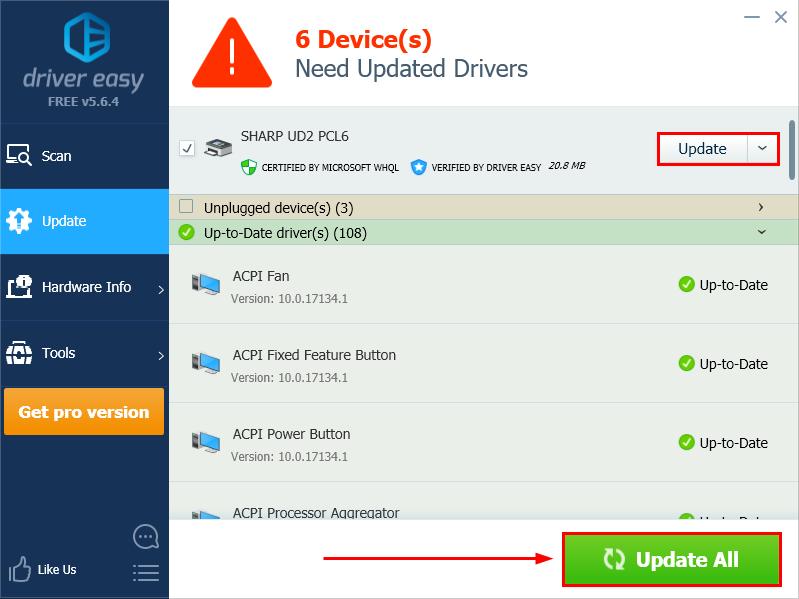Collapse the Up-to-Date driver(s) section arrow

click(761, 232)
